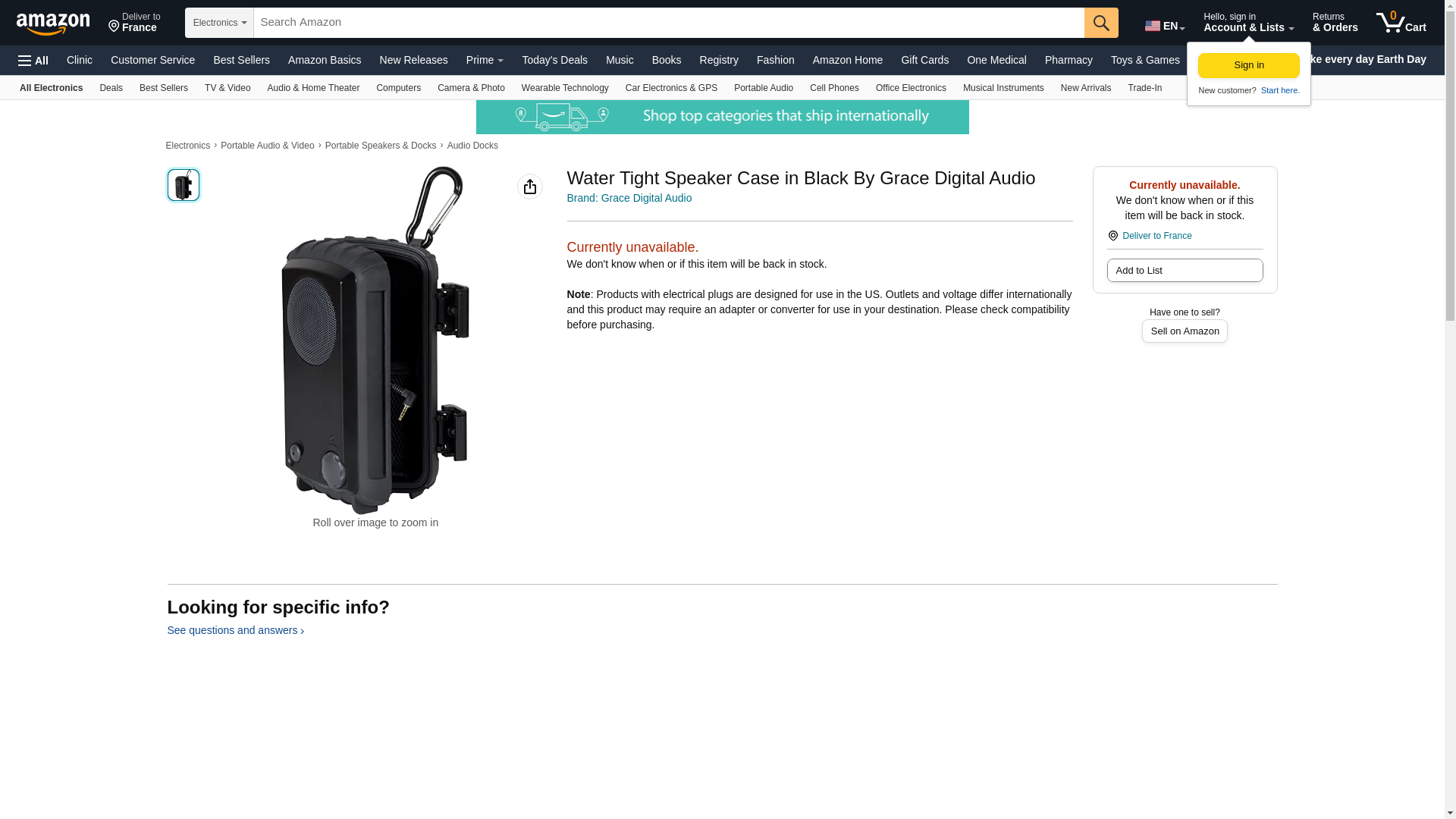
Task: Open Today's Deals in navigation bar
Action: coord(554,60)
